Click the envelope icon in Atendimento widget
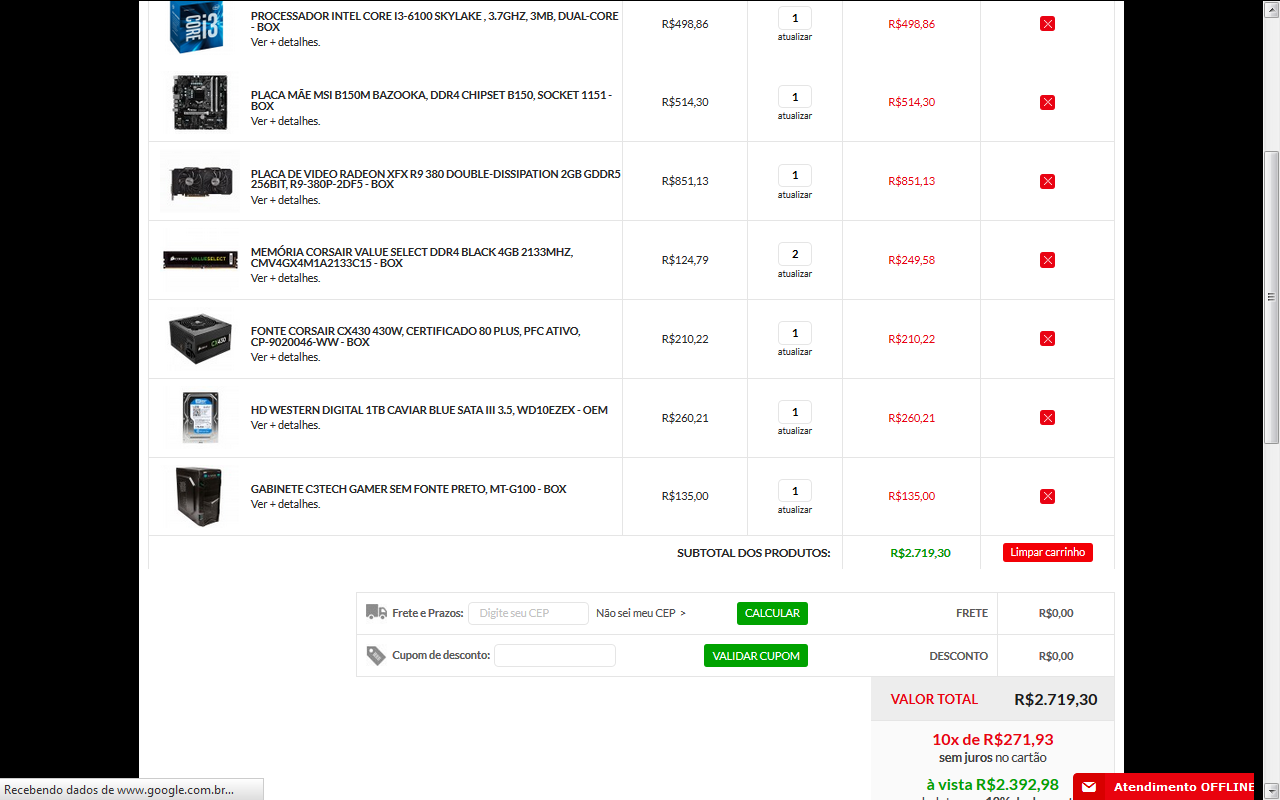This screenshot has height=800, width=1280. click(x=1089, y=787)
